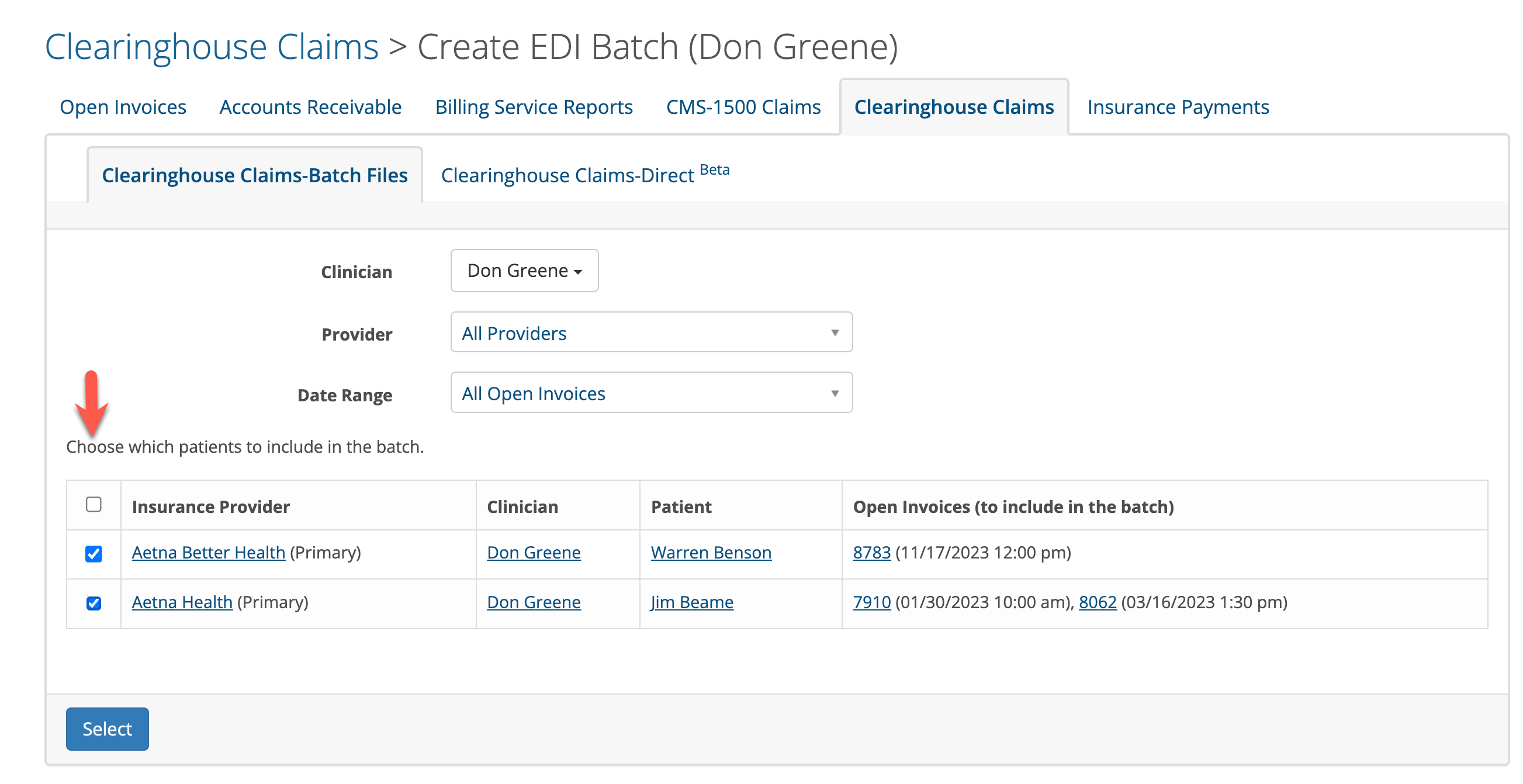Toggle the select-all patients header checkbox
The width and height of the screenshot is (1523, 784).
tap(94, 505)
